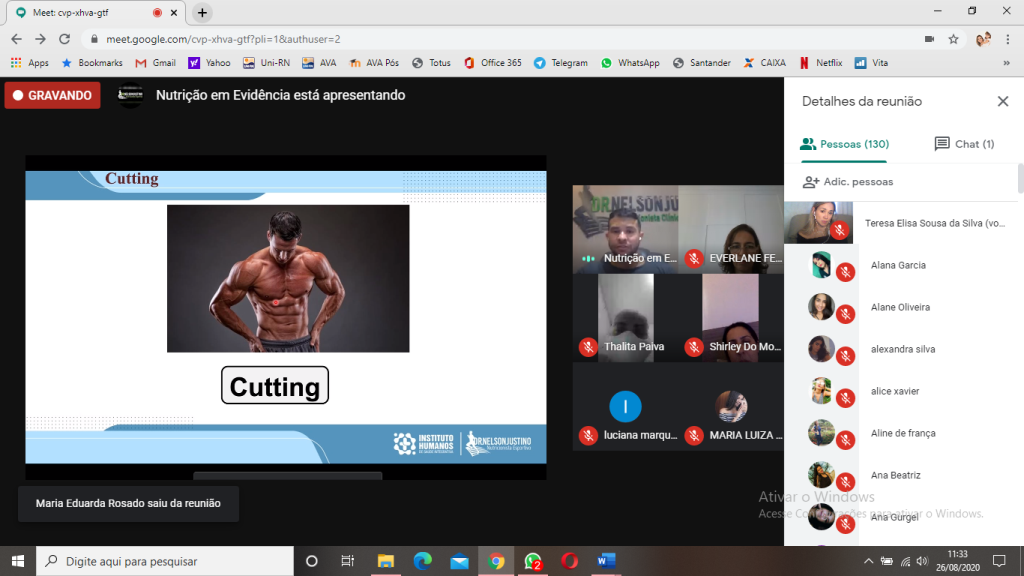The image size is (1024, 576).
Task: Click the presented Cutting slide
Action: tap(286, 317)
